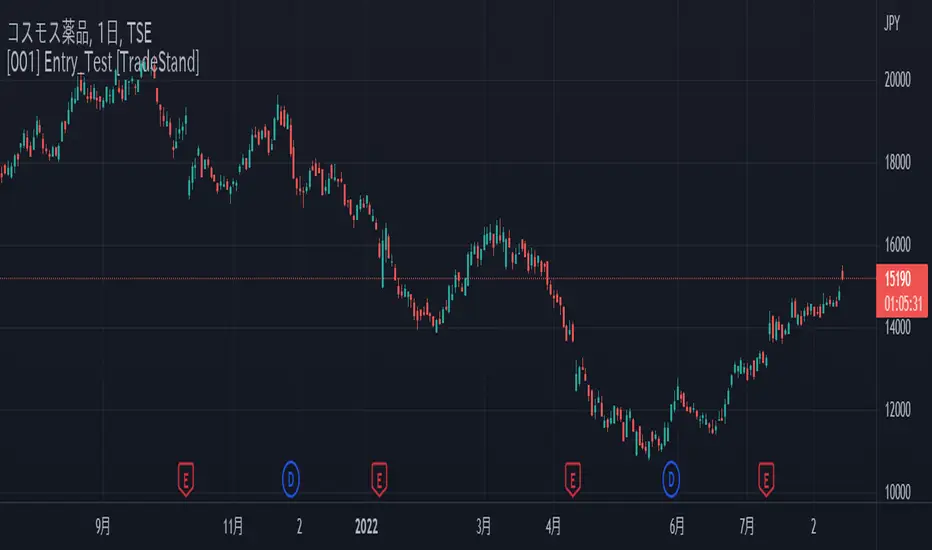Click the 18000 price axis label
Image resolution: width=932 pixels, height=550 pixels.
[x=897, y=162]
